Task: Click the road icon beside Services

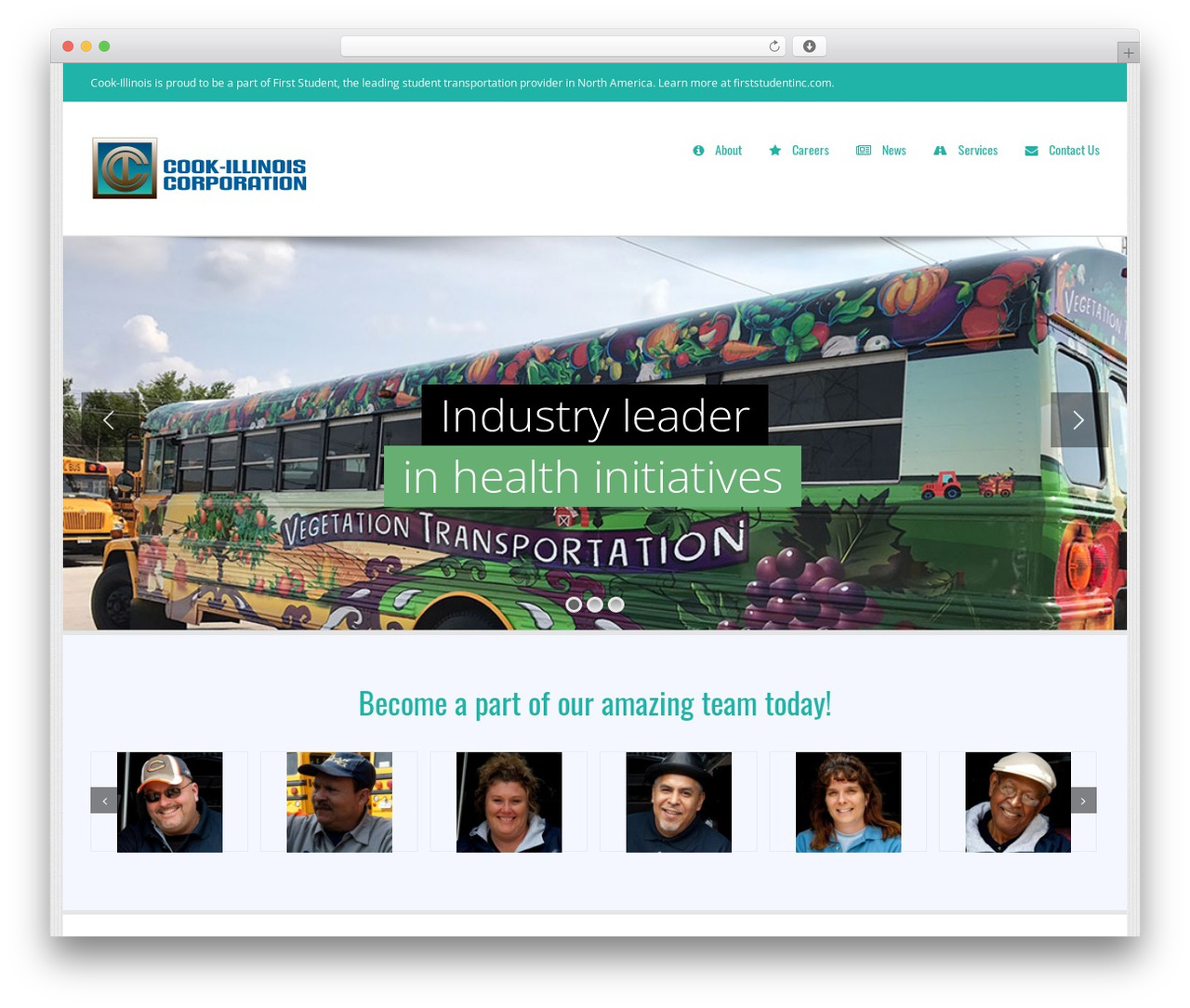Action: coord(940,151)
